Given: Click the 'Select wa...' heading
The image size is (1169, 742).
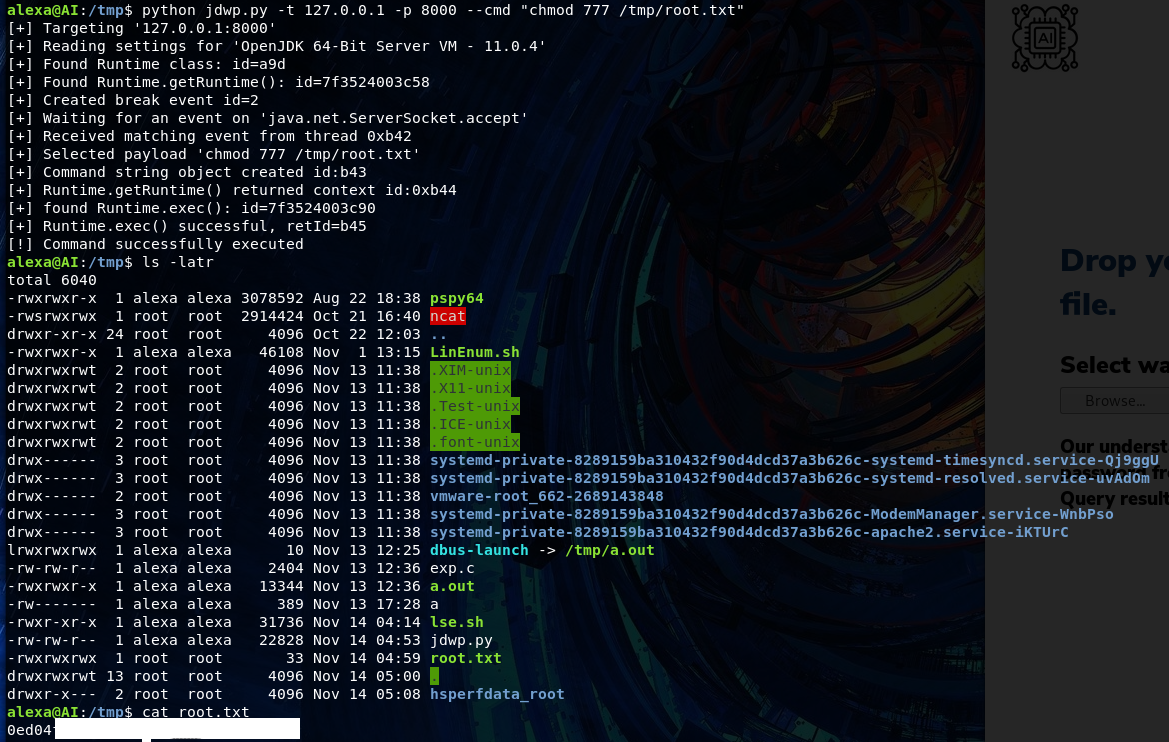Looking at the screenshot, I should click(1115, 365).
